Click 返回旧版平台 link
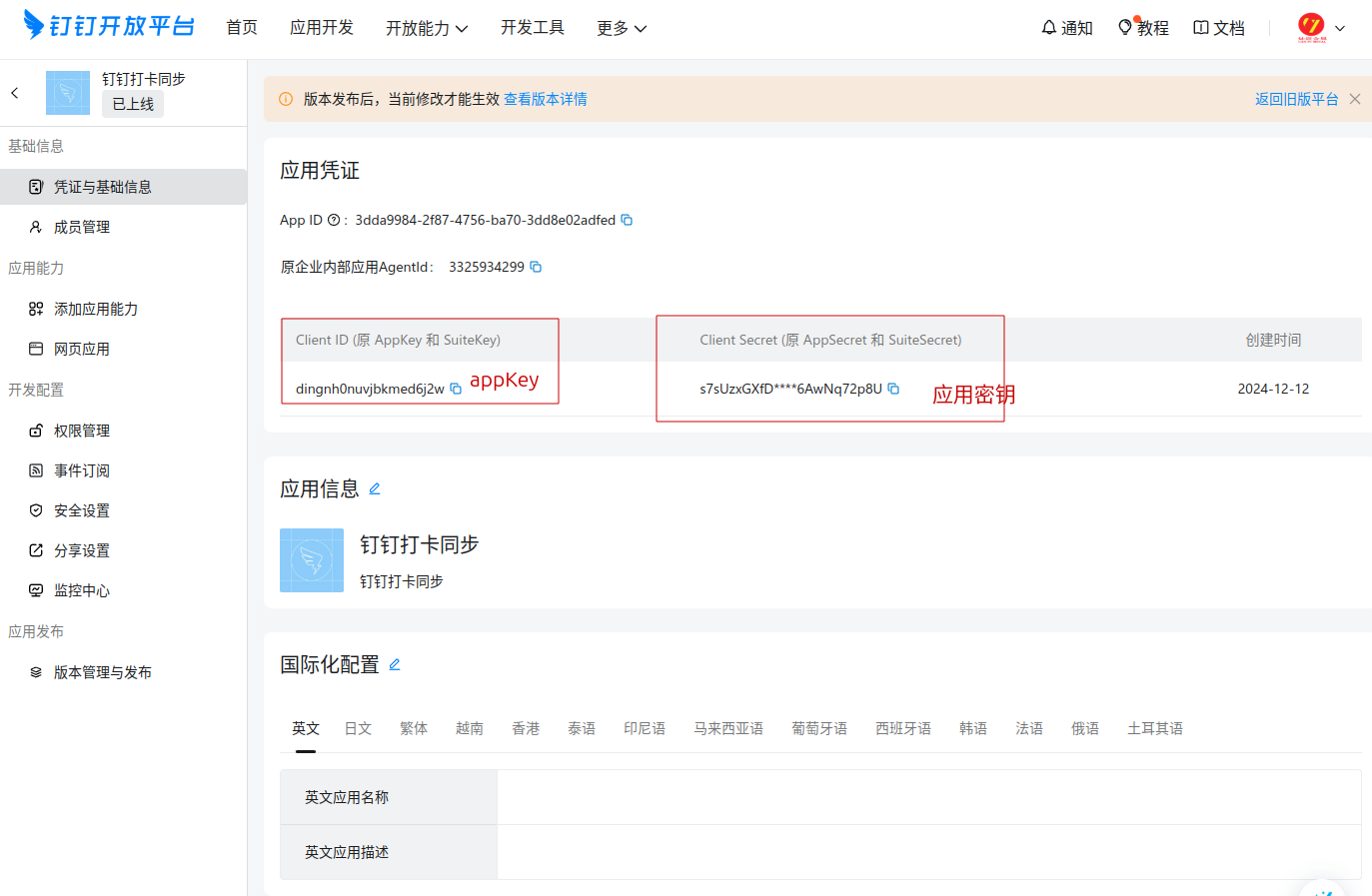Viewport: 1372px width, 896px height. (1296, 99)
